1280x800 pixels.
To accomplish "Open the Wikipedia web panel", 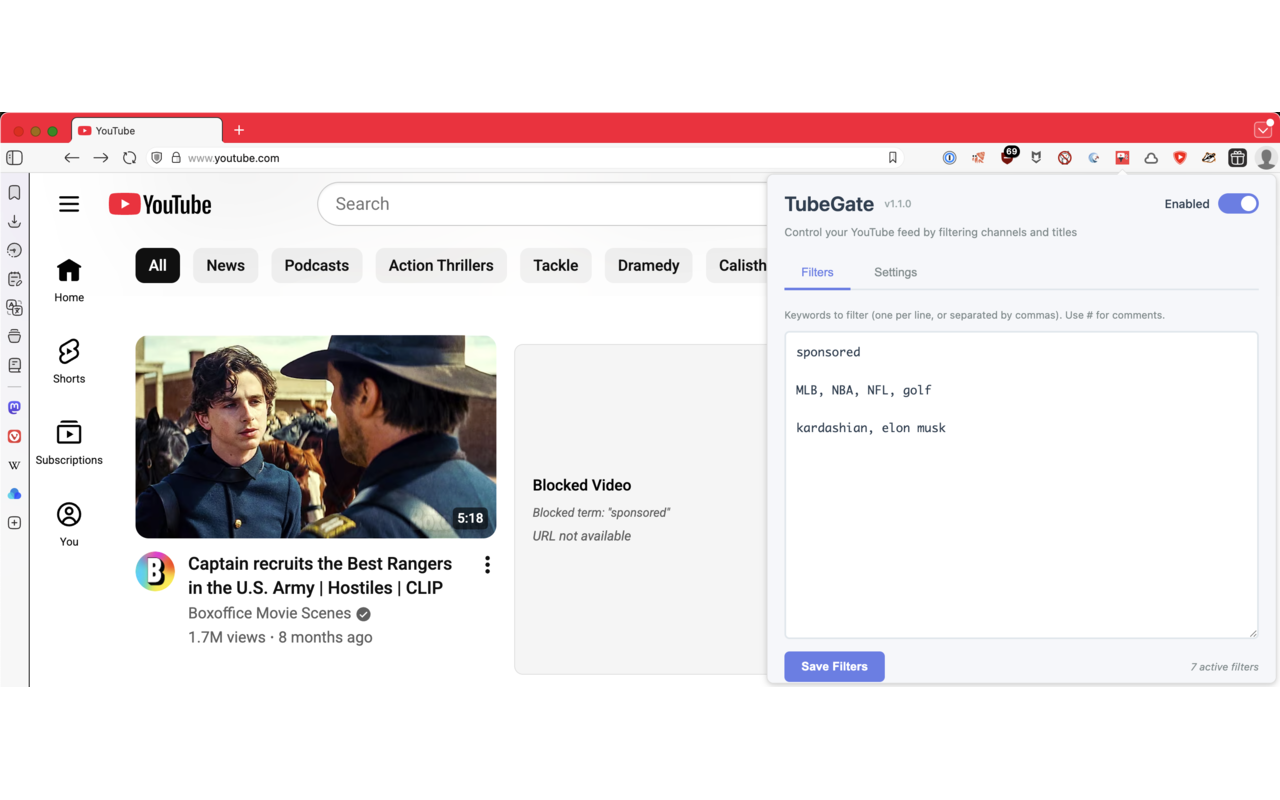I will click(14, 465).
